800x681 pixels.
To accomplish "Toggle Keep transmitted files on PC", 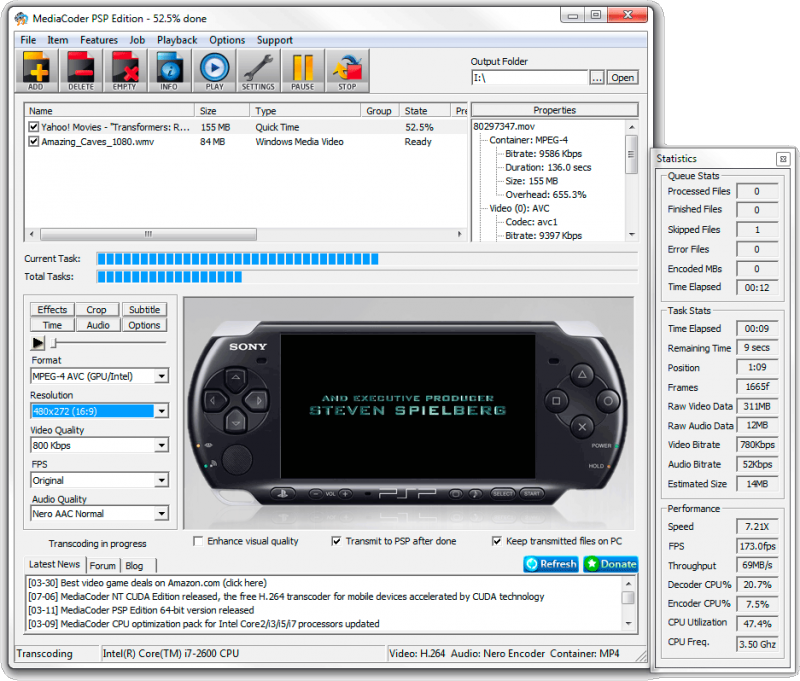I will [x=496, y=541].
